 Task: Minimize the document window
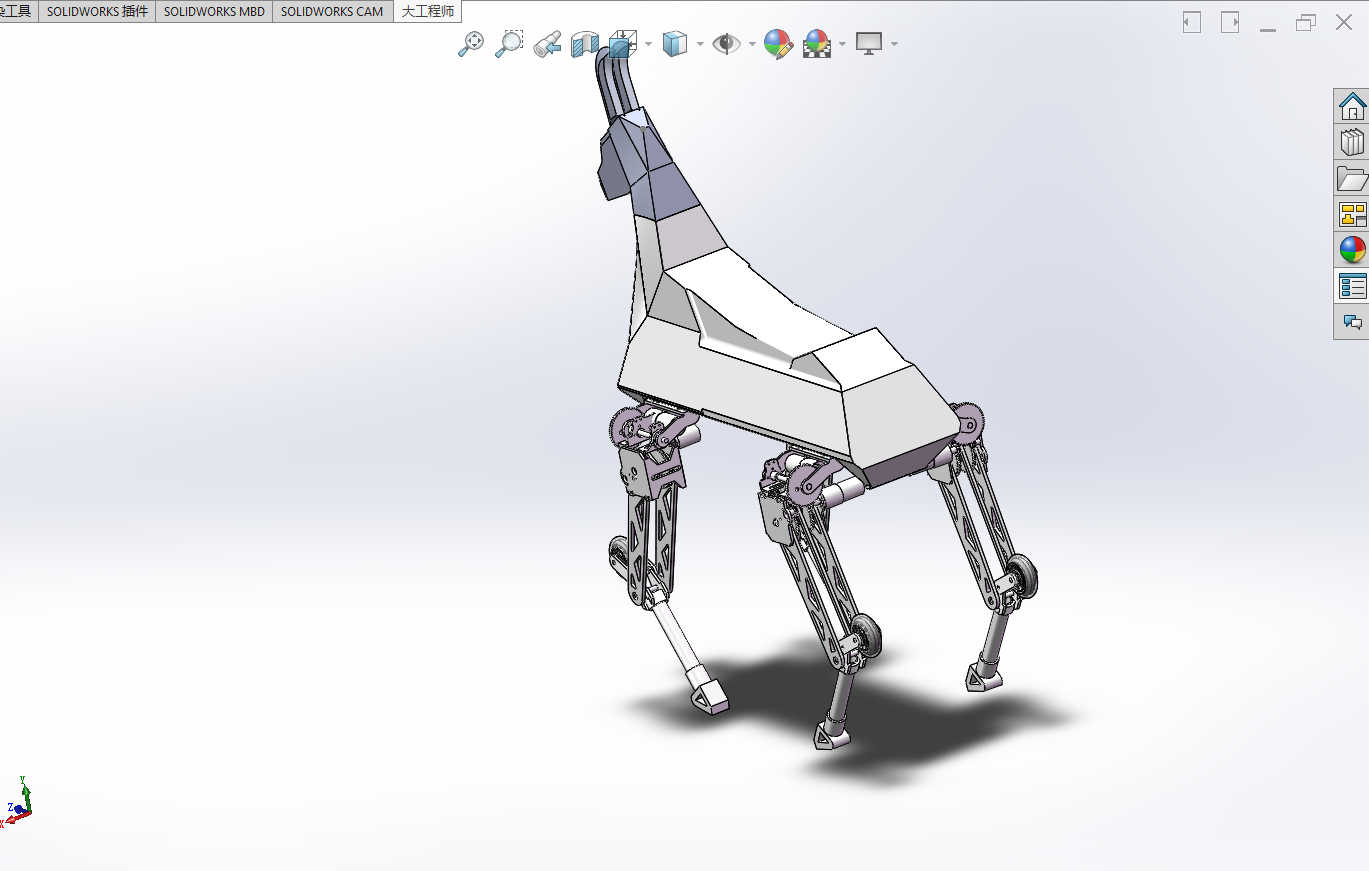click(1268, 29)
